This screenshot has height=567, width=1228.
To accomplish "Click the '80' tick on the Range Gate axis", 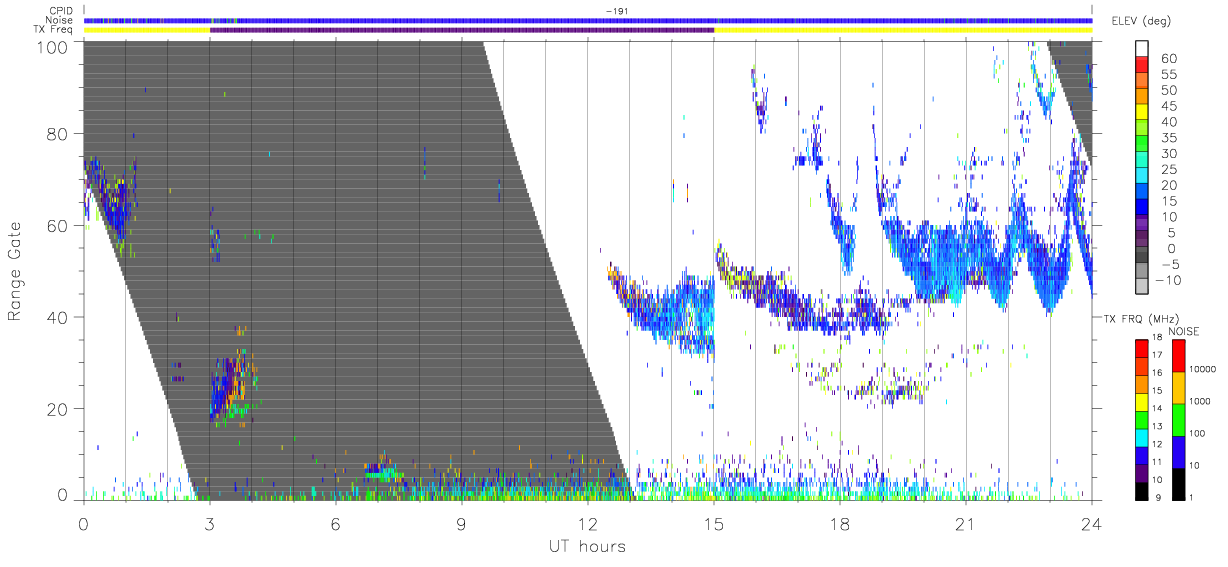I will (x=59, y=134).
